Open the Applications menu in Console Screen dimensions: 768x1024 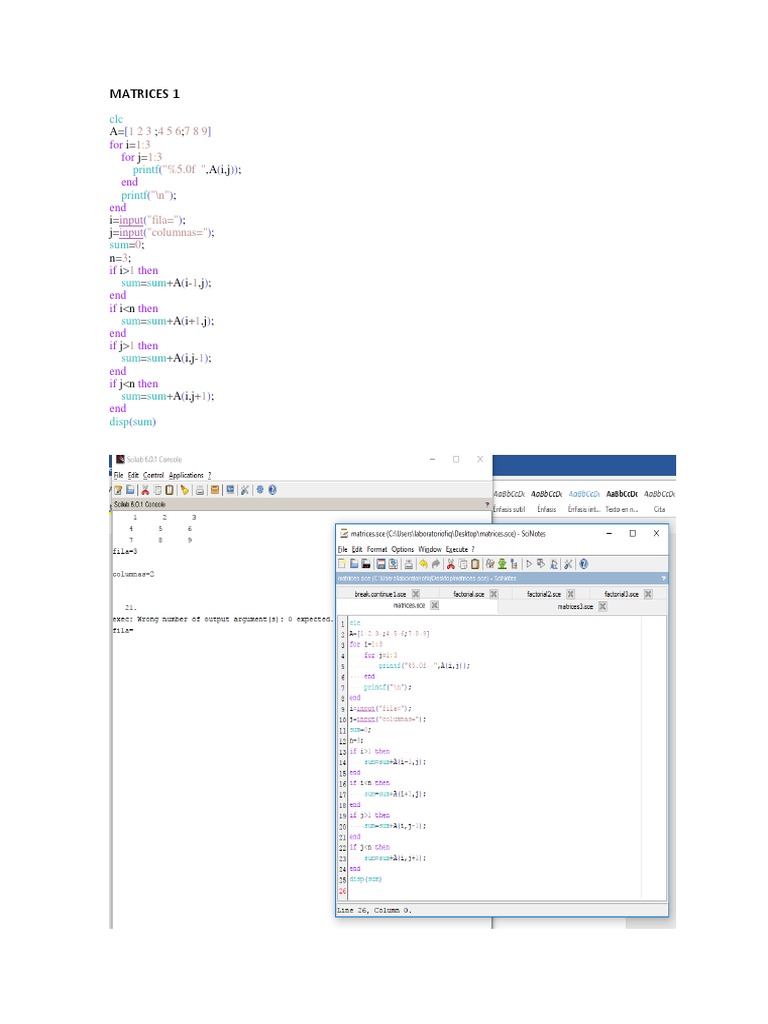(x=186, y=475)
